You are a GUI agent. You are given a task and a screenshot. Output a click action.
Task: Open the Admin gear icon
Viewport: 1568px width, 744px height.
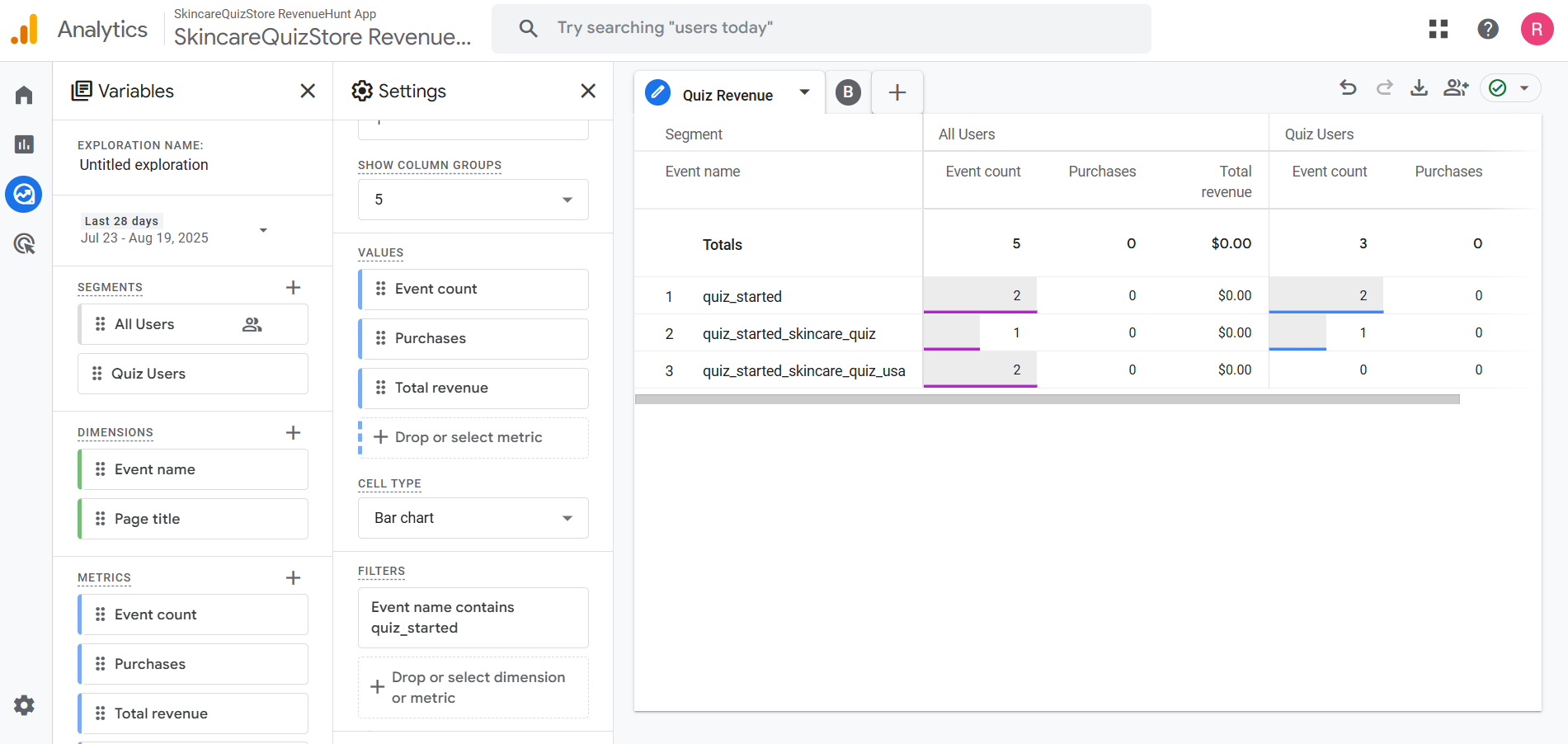tap(24, 705)
